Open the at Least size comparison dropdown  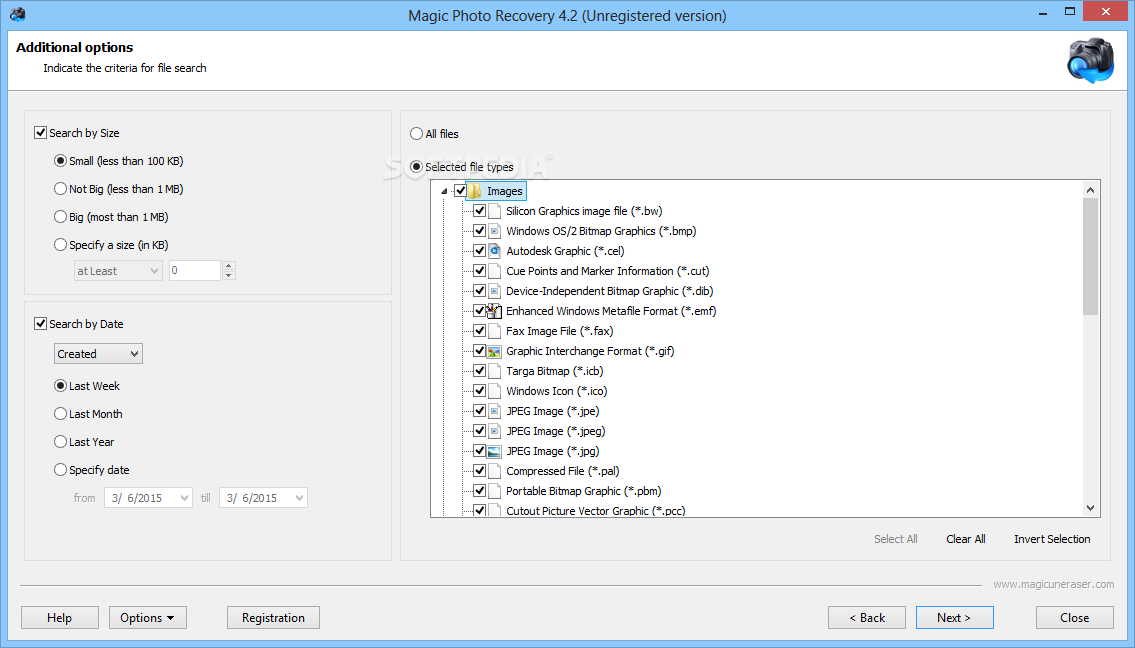click(118, 271)
